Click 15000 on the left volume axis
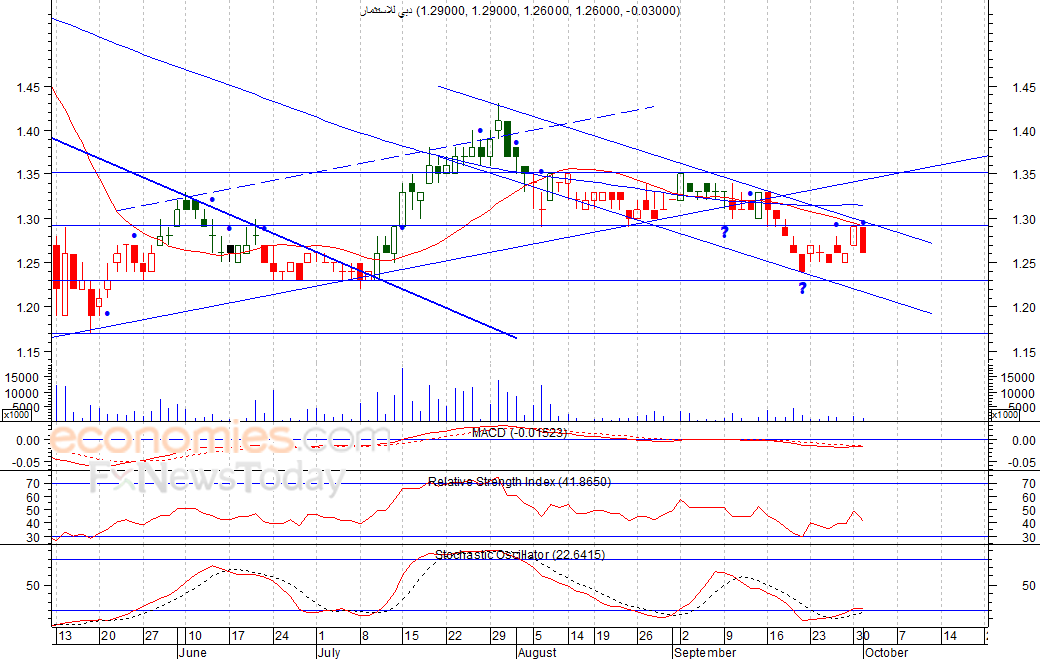Viewport: 1040px width, 659px height. click(21, 377)
